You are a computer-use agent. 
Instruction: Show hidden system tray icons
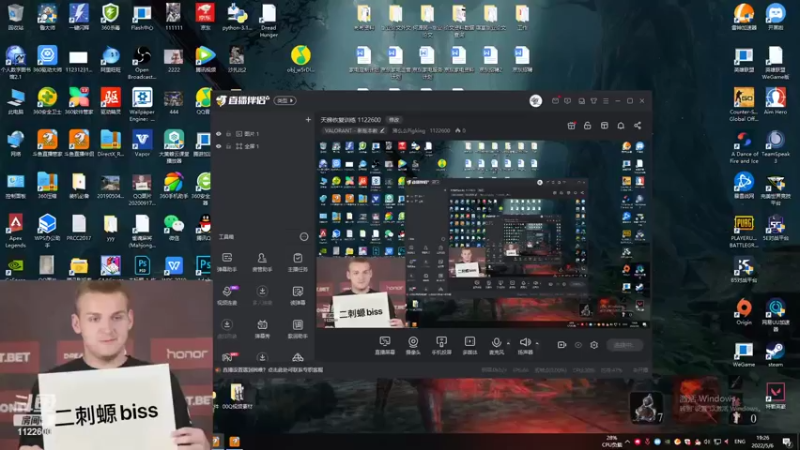pos(628,442)
